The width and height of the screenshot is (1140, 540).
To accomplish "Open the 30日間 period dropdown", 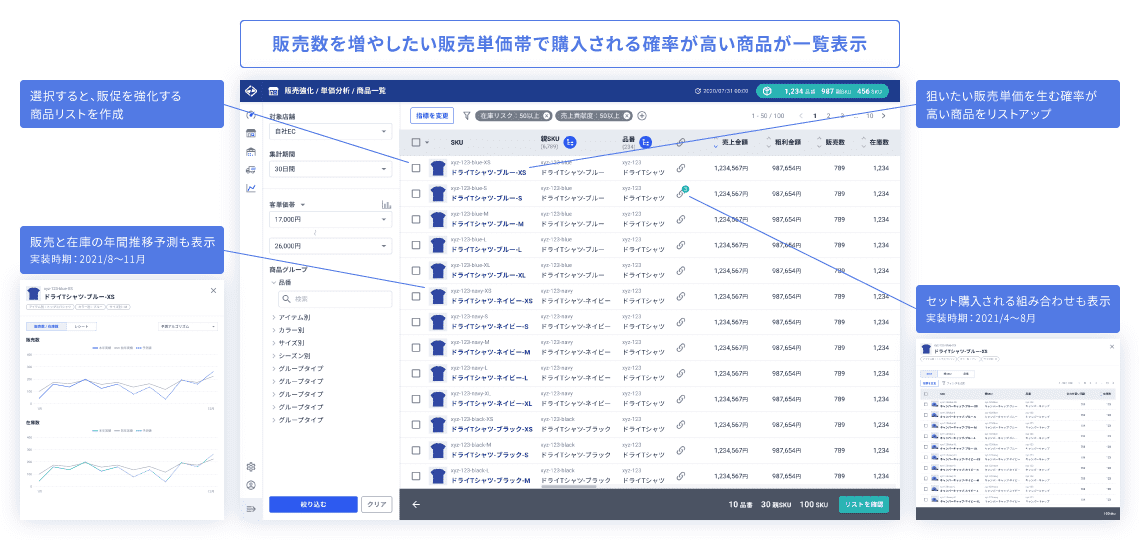I will (329, 170).
